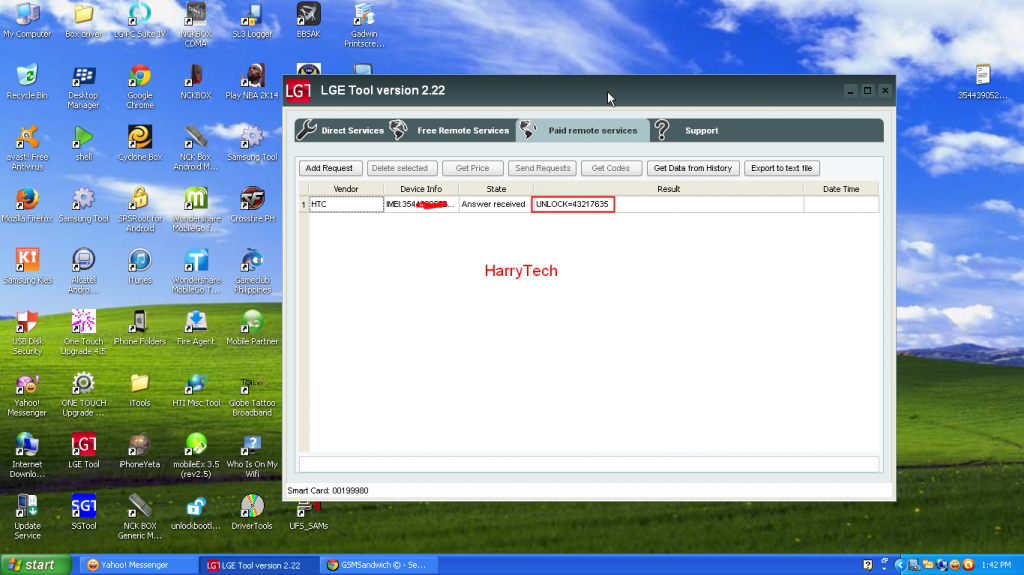This screenshot has width=1024, height=575.
Task: Open Gadwin PrintScreen icon
Action: 364,24
